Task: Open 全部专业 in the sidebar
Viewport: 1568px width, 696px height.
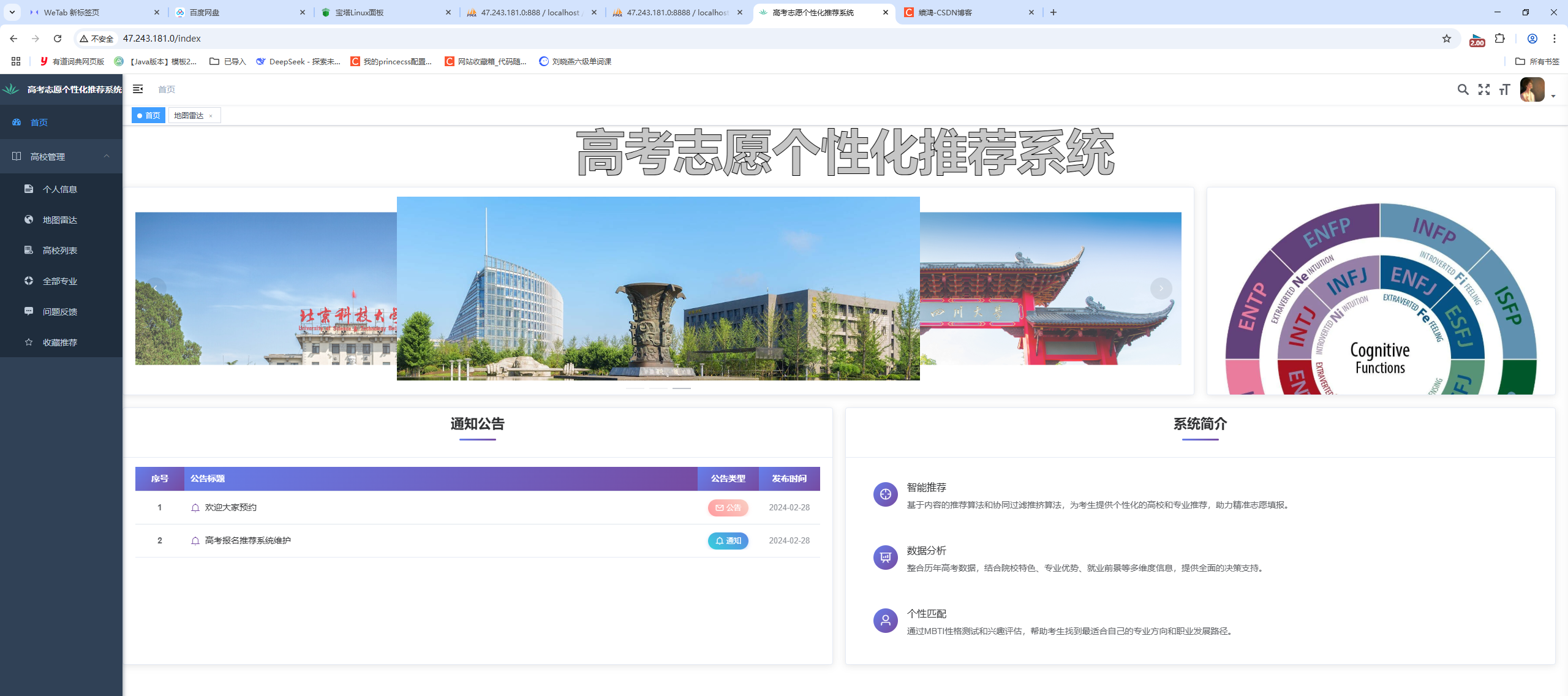Action: coord(59,281)
